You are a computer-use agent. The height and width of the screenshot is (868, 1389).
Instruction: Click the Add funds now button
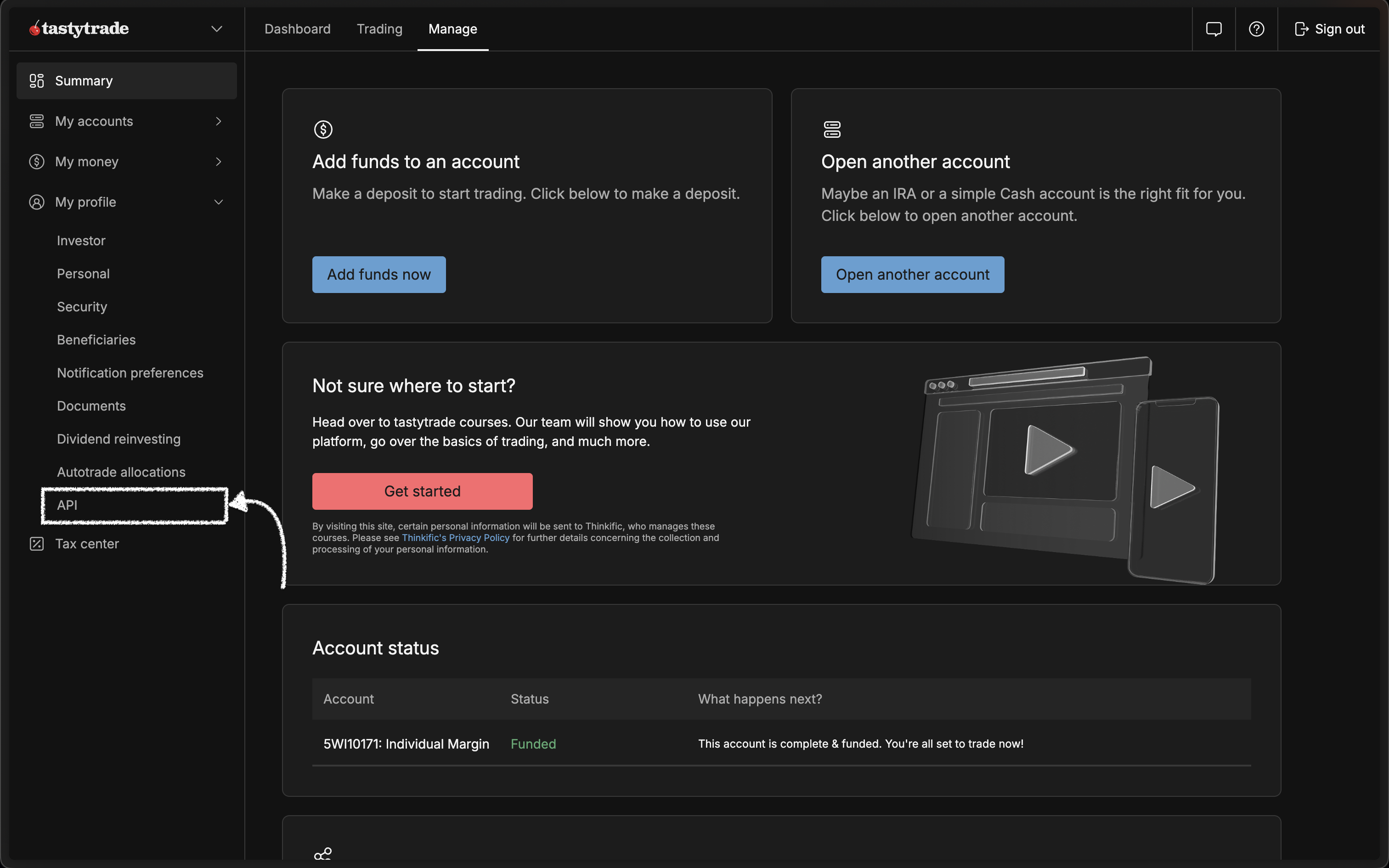[379, 274]
